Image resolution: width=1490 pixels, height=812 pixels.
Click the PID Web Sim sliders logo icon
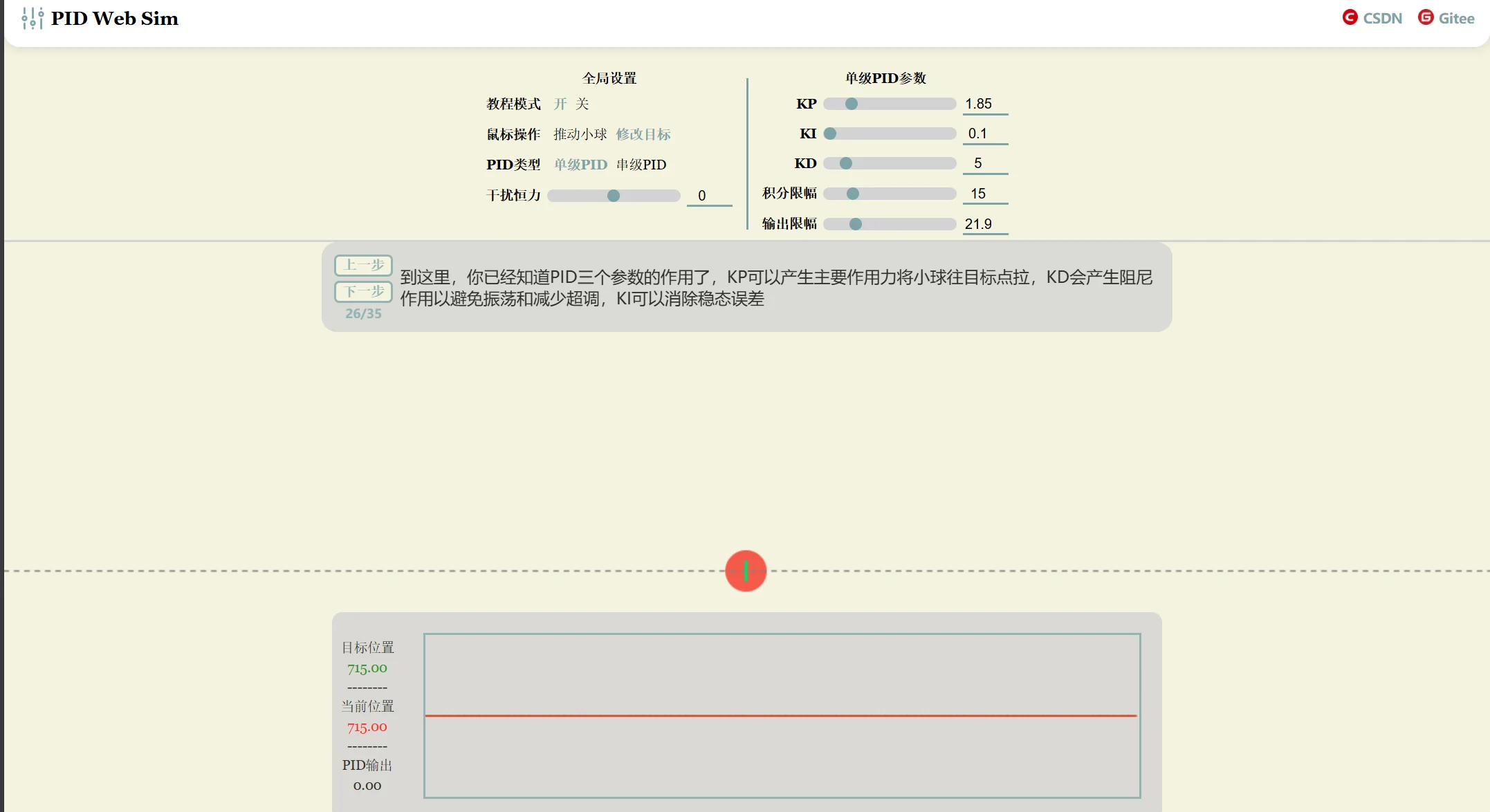[x=32, y=18]
